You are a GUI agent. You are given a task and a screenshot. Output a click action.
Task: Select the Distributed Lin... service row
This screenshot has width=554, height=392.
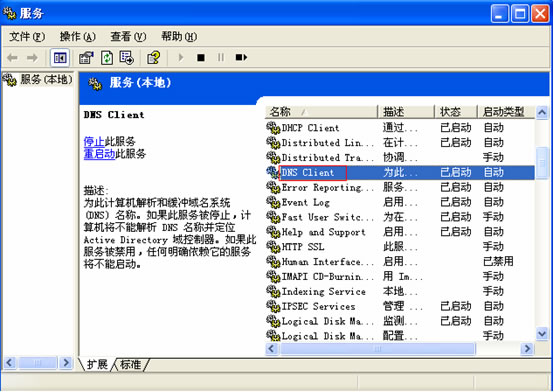(x=400, y=143)
